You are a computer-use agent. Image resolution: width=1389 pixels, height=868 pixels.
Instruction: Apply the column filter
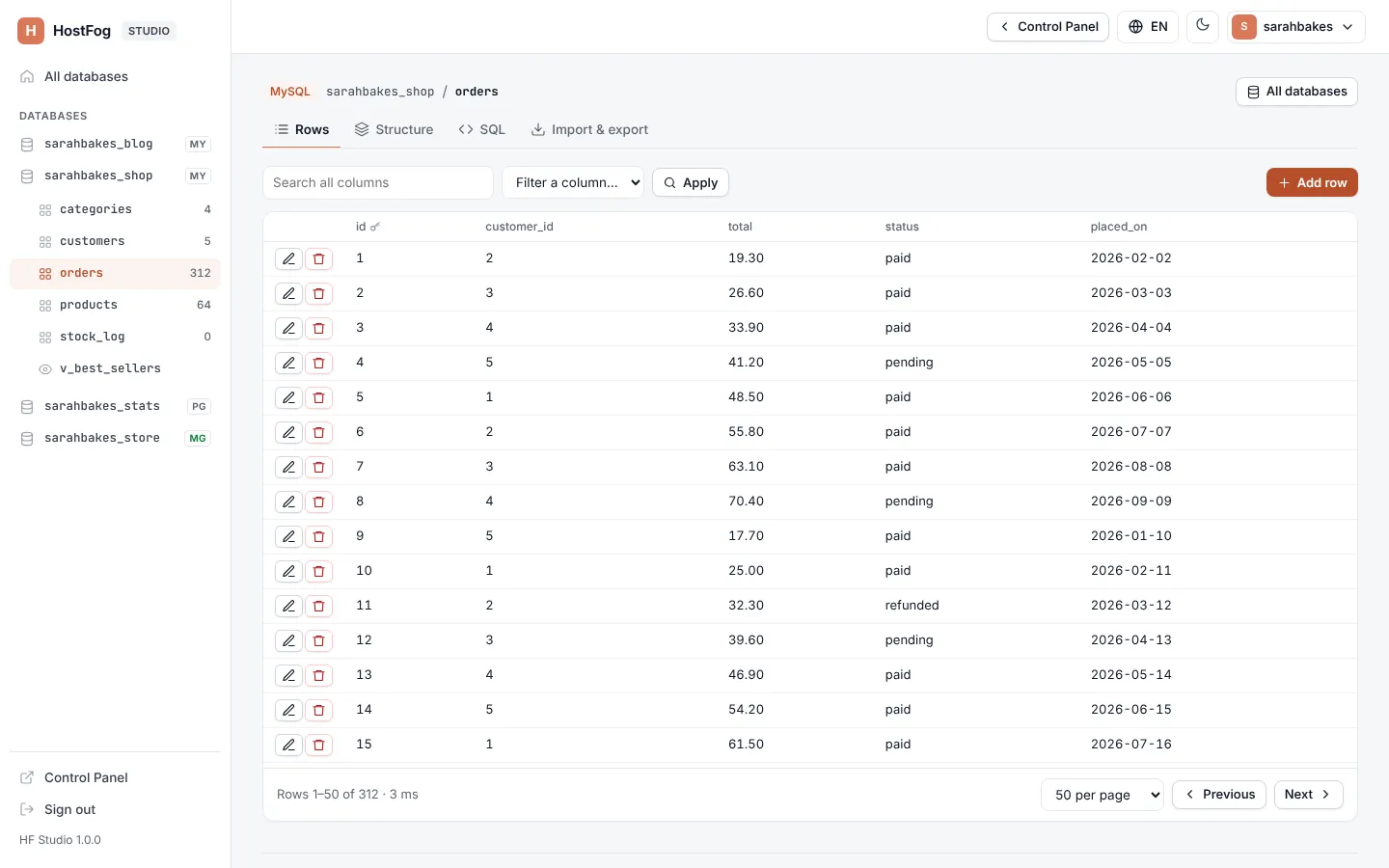(691, 182)
